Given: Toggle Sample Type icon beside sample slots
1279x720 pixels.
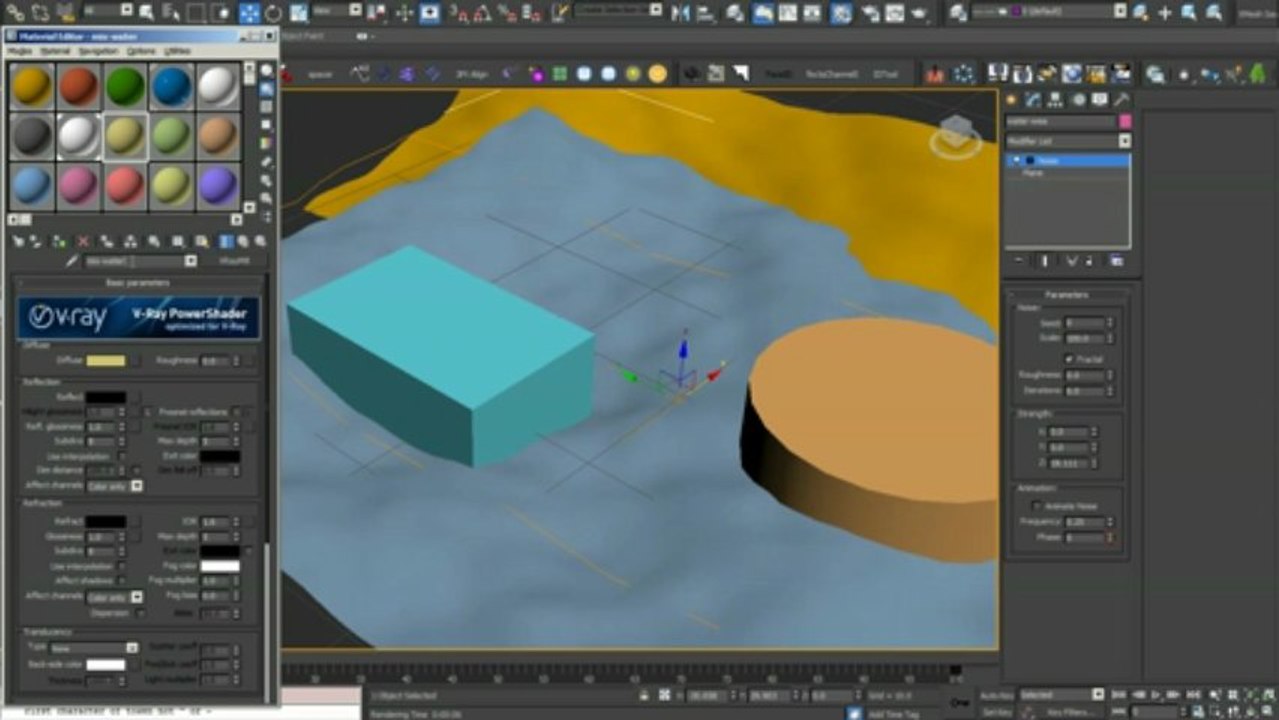Looking at the screenshot, I should (267, 70).
